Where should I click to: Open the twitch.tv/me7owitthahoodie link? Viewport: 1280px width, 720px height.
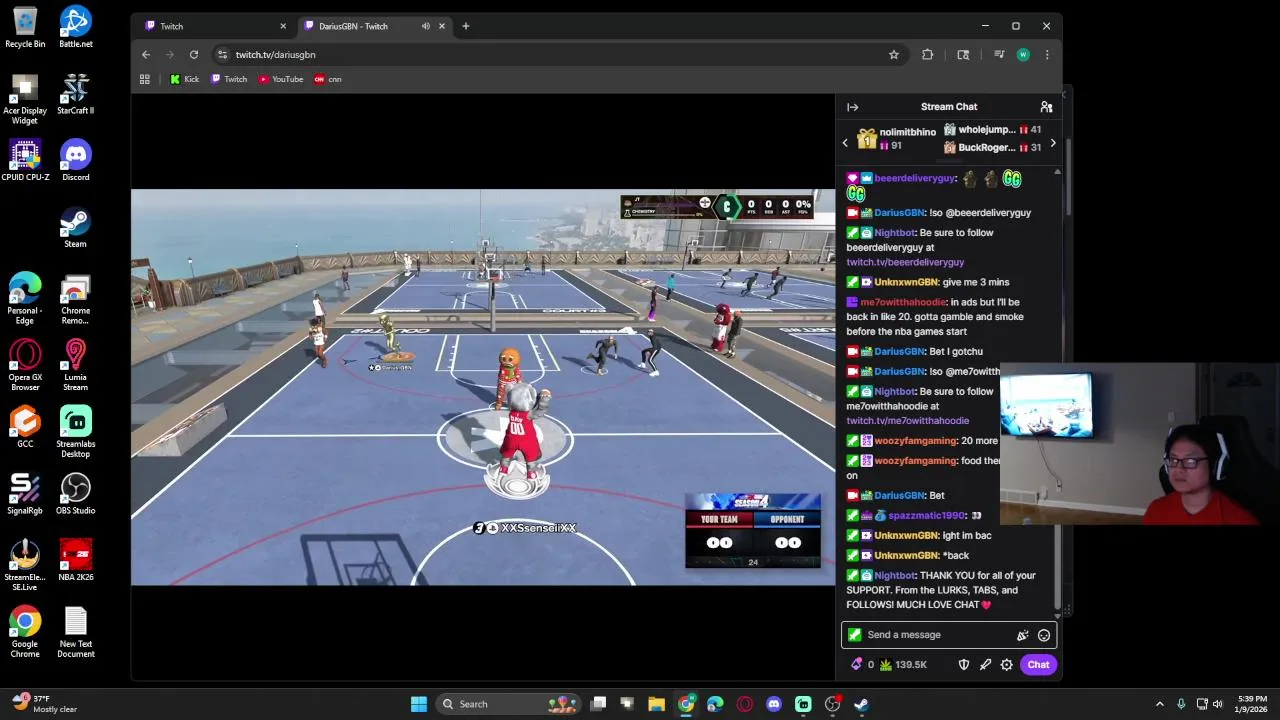tap(907, 421)
